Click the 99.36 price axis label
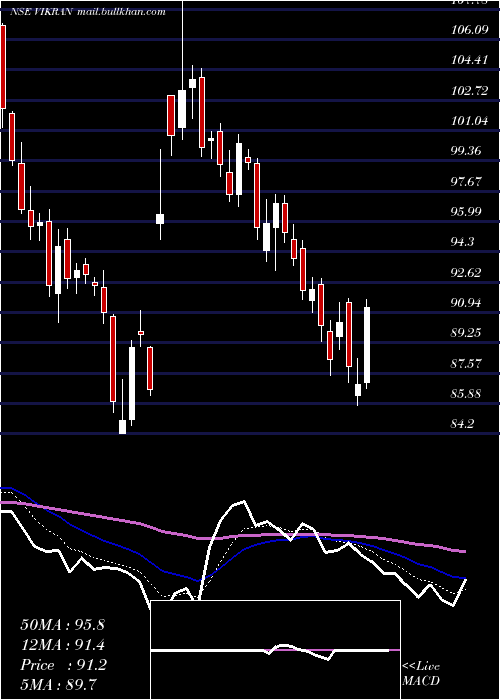This screenshot has height=700, width=500. coord(467,150)
